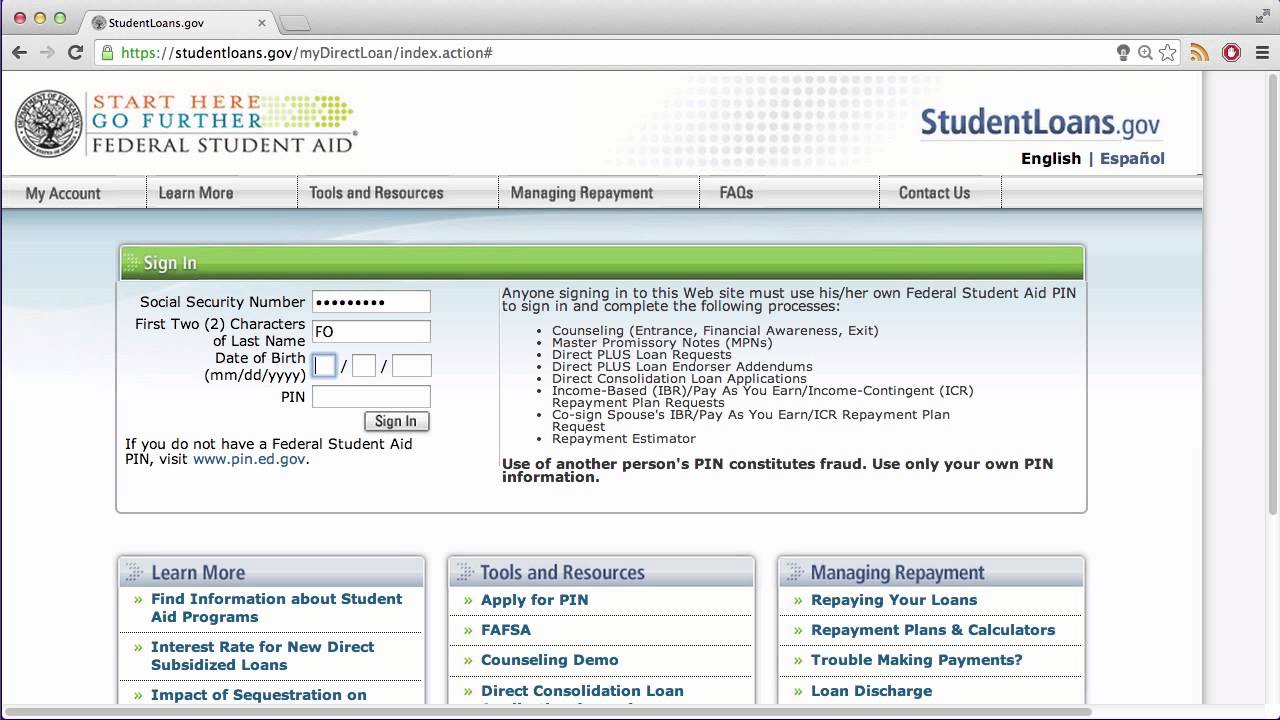1280x720 pixels.
Task: Open Trouble Making Payments? link
Action: click(916, 660)
